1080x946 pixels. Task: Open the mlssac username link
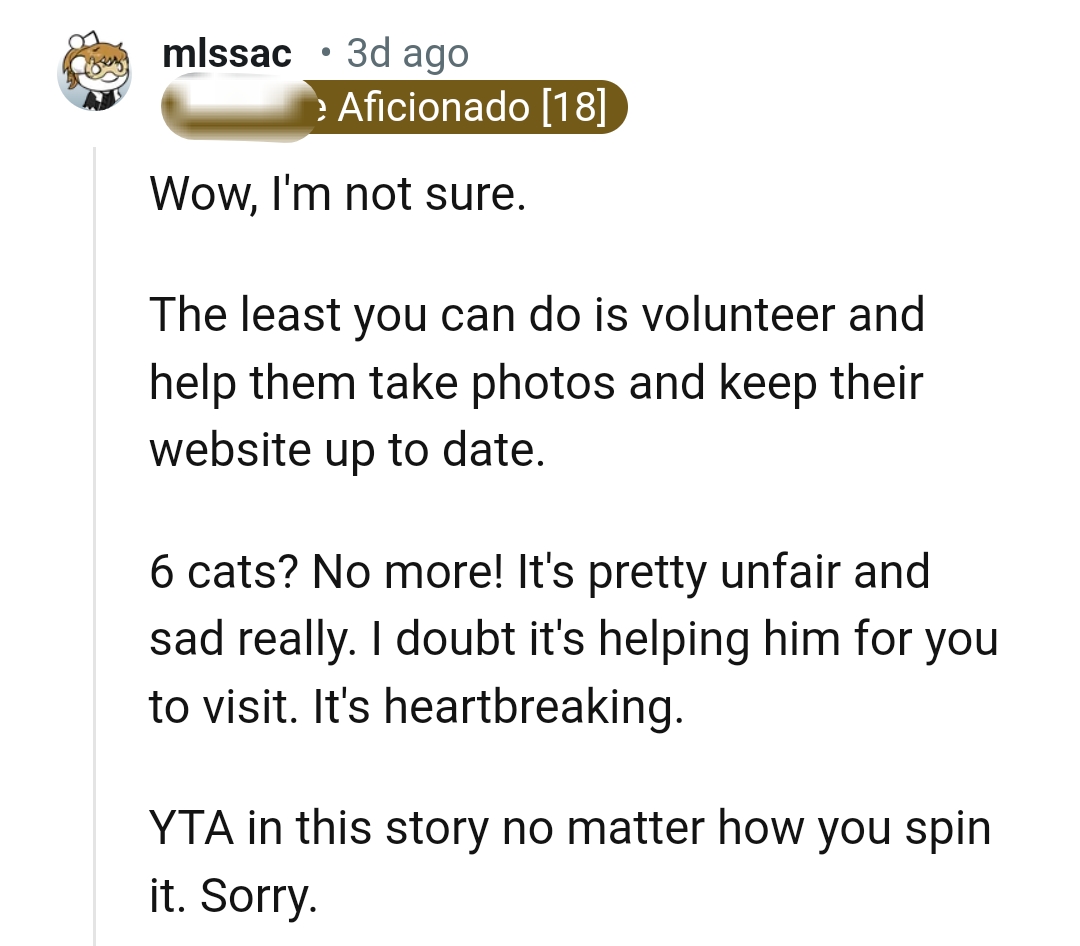tap(226, 53)
